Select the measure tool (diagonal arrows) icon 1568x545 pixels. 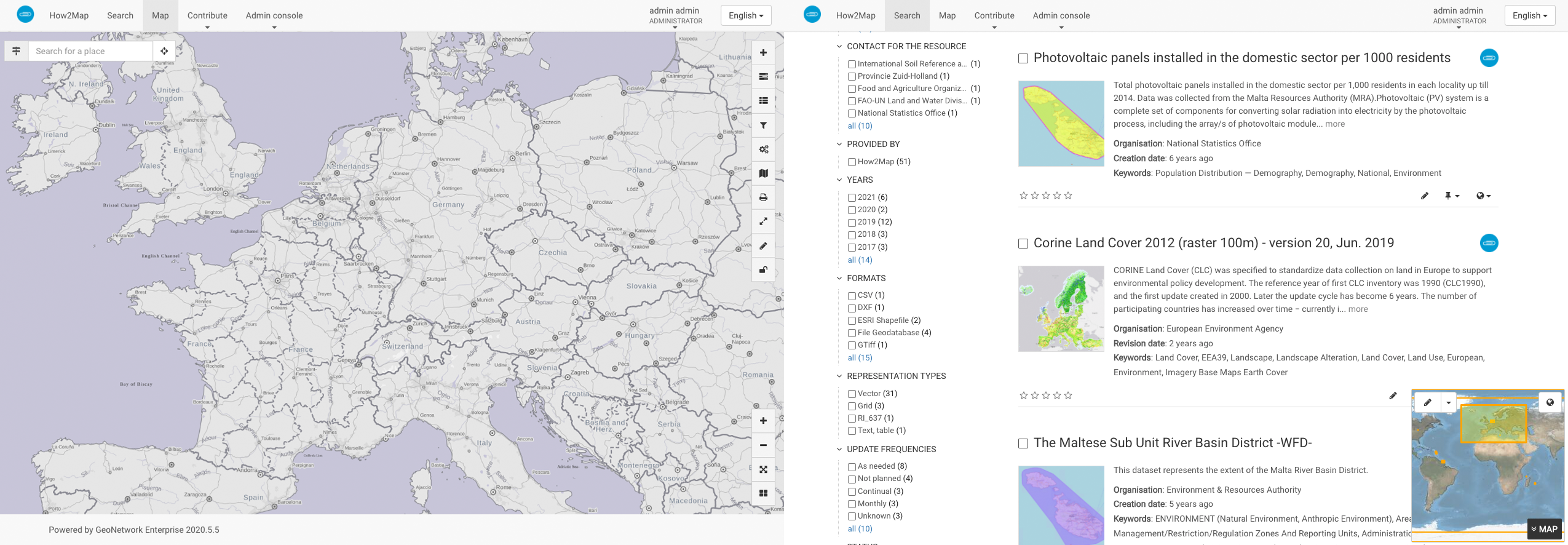click(x=763, y=221)
